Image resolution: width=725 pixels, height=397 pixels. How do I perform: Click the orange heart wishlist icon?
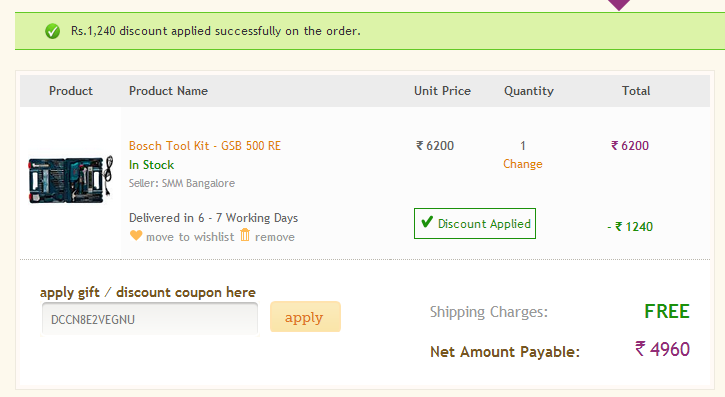[136, 235]
